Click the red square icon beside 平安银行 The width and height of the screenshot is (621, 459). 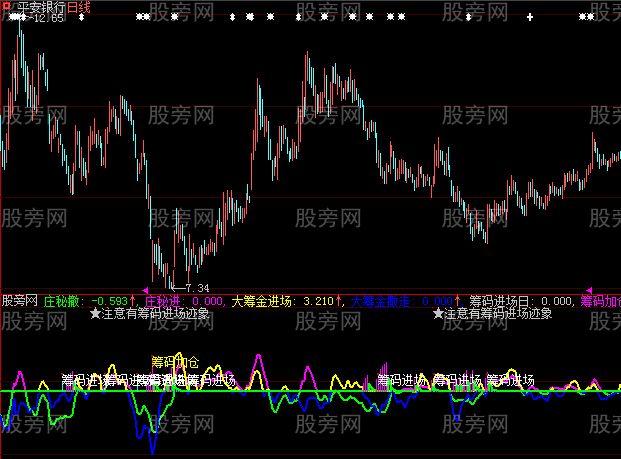pos(6,7)
